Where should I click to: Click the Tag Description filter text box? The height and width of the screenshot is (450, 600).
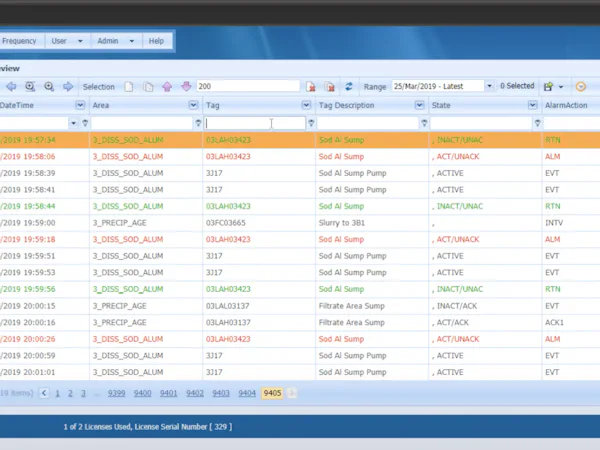(x=368, y=123)
